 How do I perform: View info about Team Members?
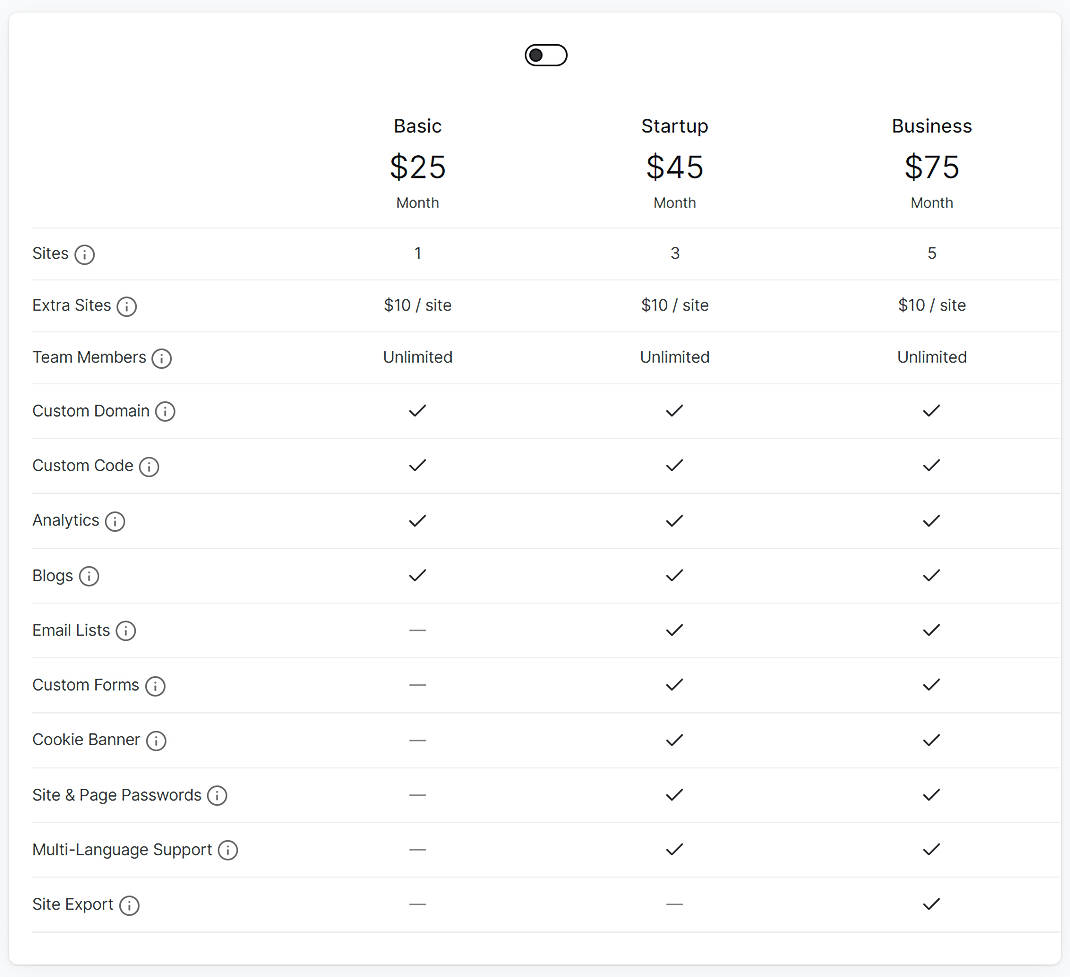click(161, 357)
